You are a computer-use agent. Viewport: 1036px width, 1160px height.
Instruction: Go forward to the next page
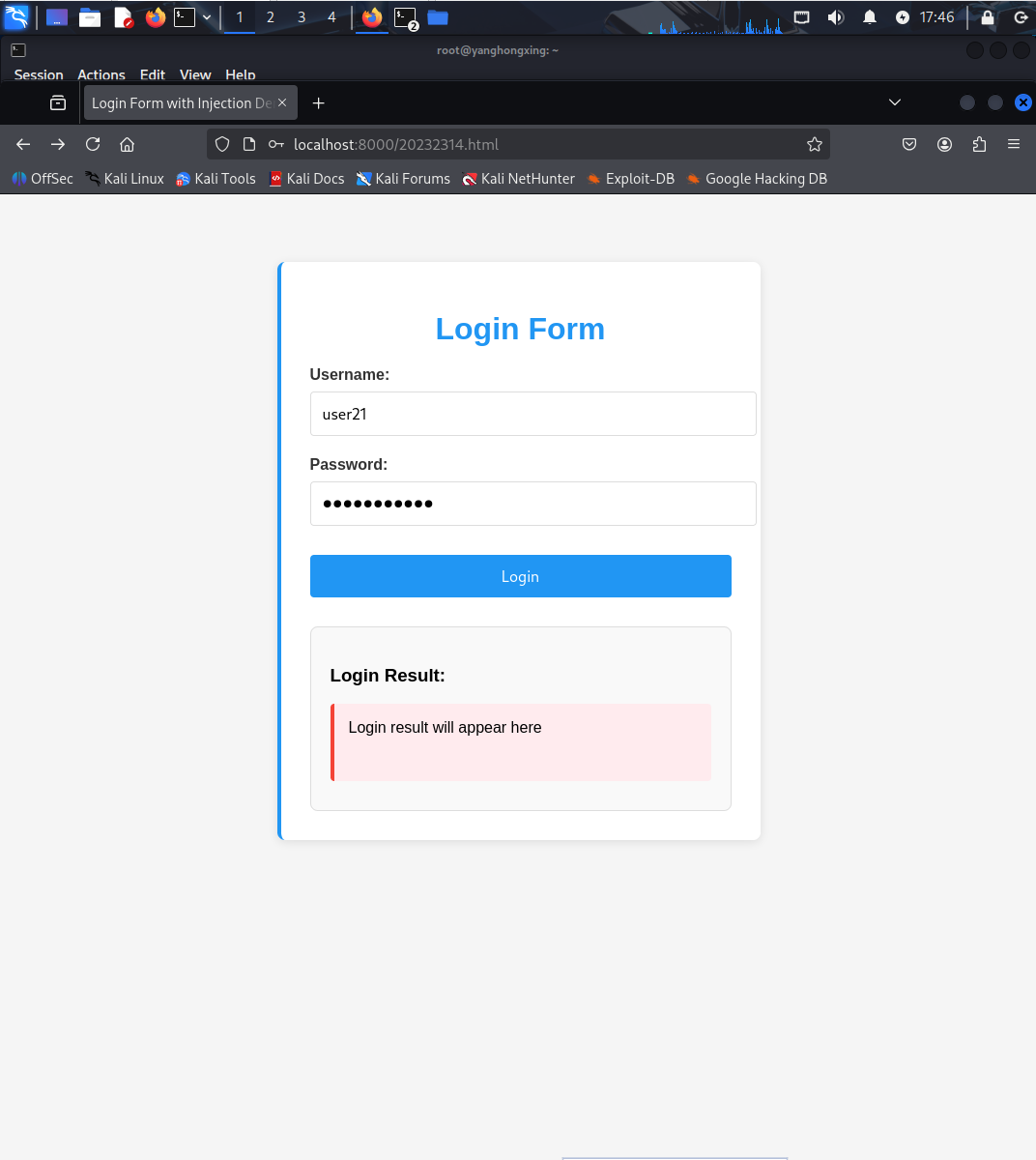point(58,144)
